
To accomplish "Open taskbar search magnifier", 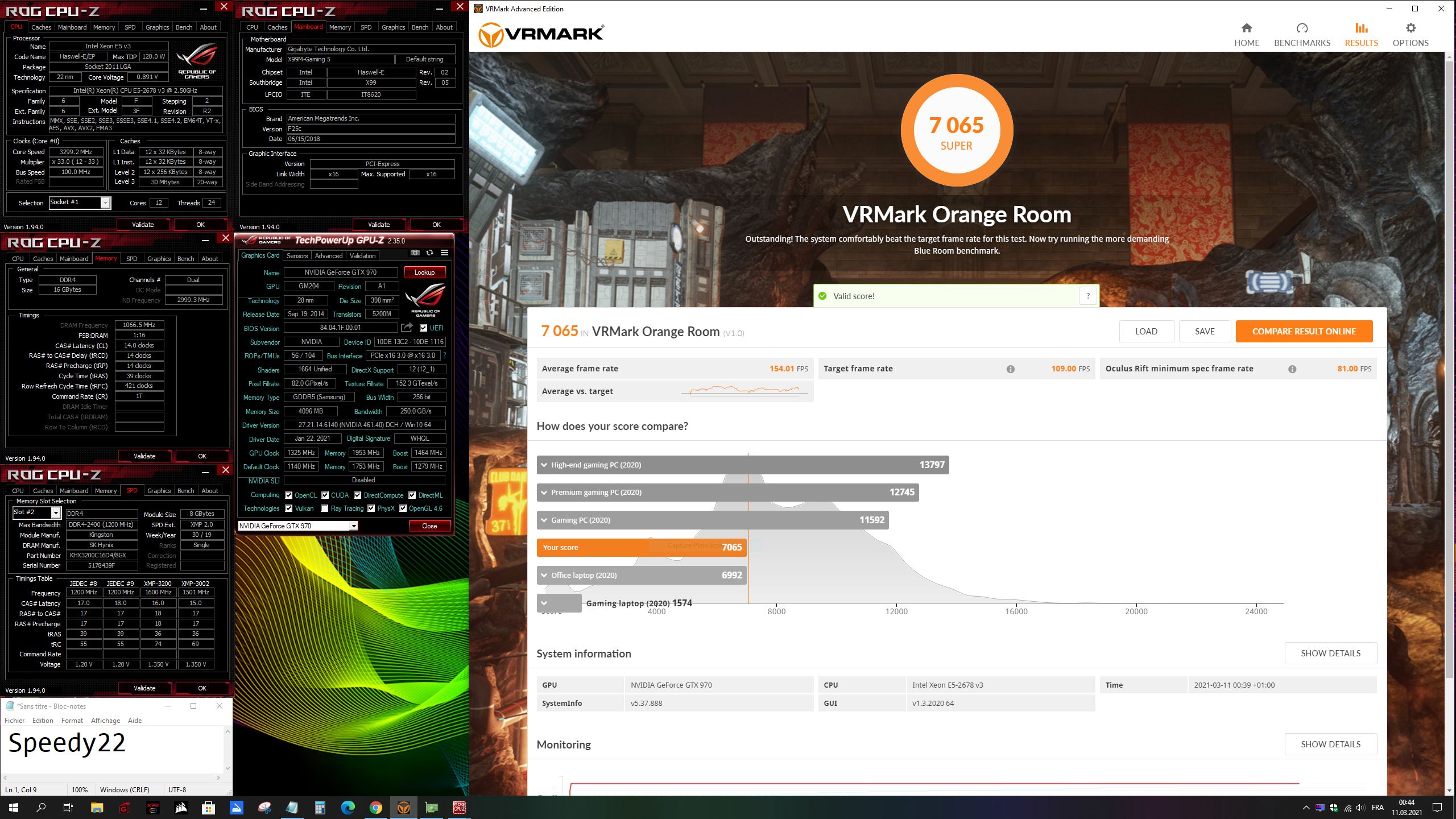I will 41,808.
